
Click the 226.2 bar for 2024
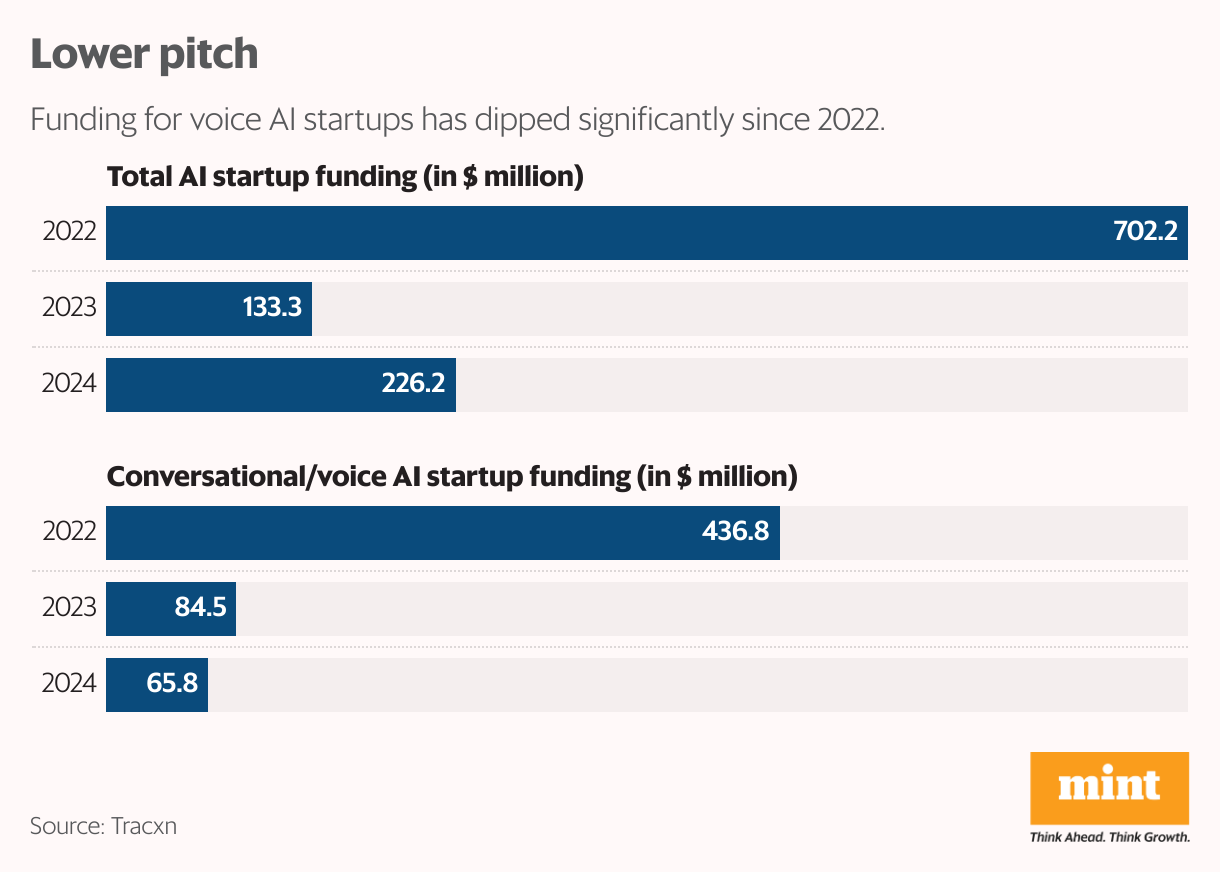tap(281, 384)
